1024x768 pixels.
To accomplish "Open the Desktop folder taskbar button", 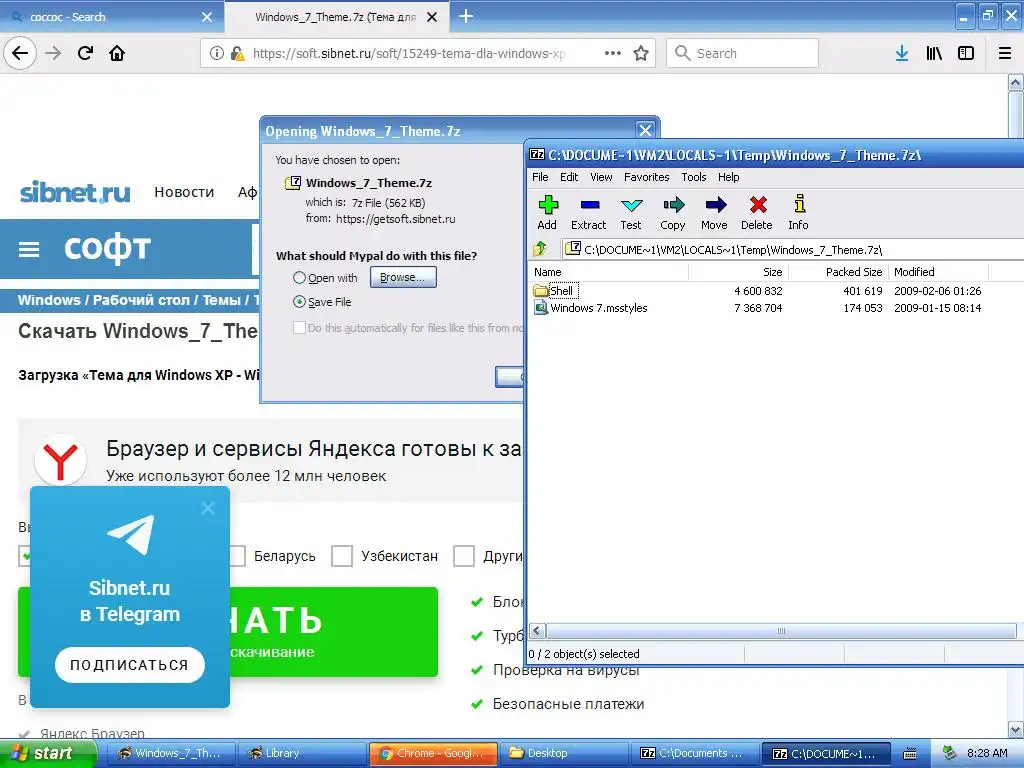I will [x=565, y=754].
